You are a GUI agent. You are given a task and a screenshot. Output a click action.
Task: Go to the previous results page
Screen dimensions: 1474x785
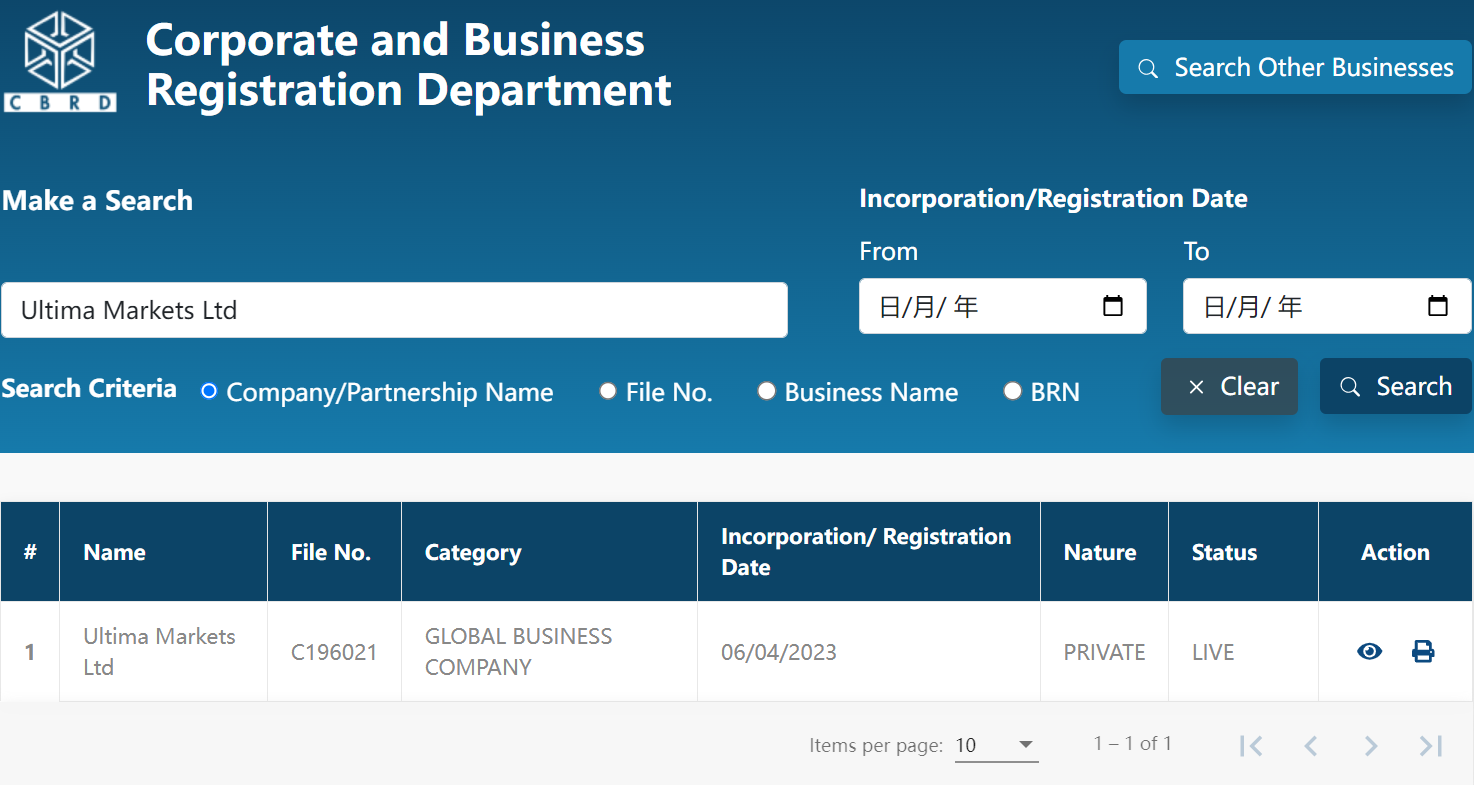(1311, 745)
